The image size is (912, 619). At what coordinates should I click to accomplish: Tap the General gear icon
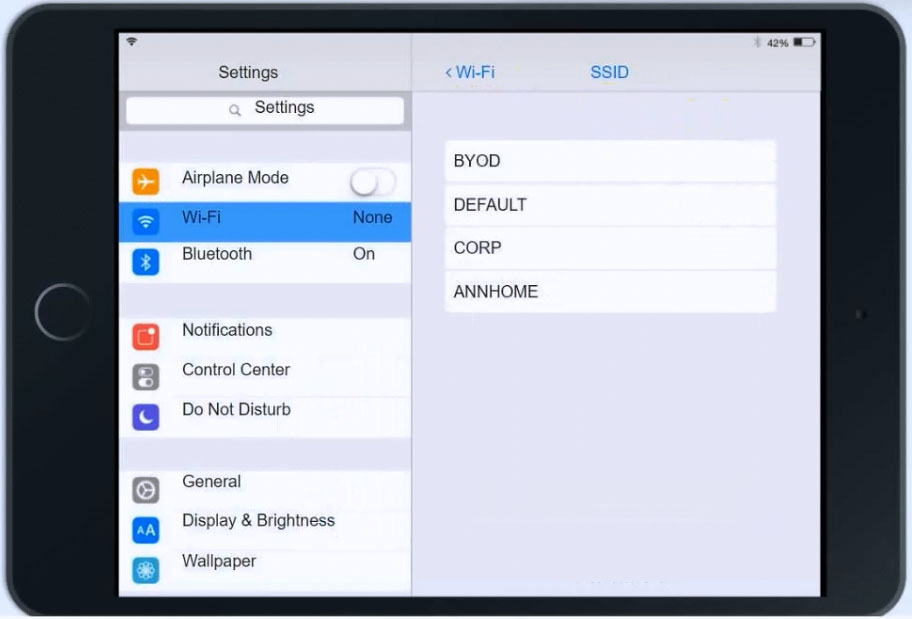[x=146, y=490]
